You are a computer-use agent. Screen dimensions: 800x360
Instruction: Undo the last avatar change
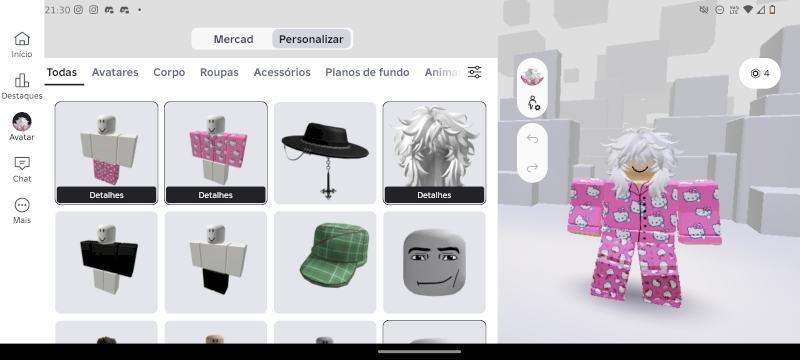click(532, 139)
